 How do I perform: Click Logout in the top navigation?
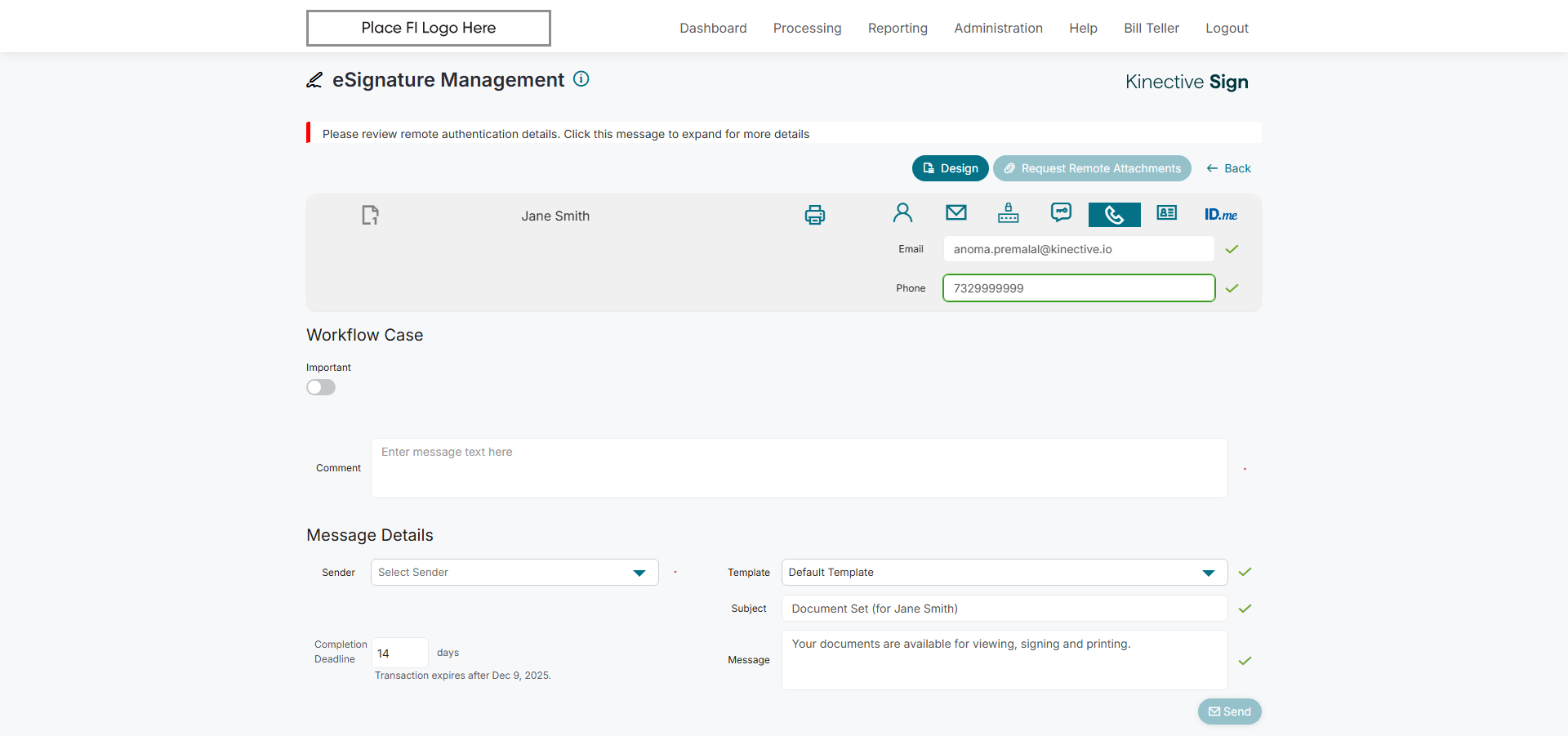(1227, 29)
